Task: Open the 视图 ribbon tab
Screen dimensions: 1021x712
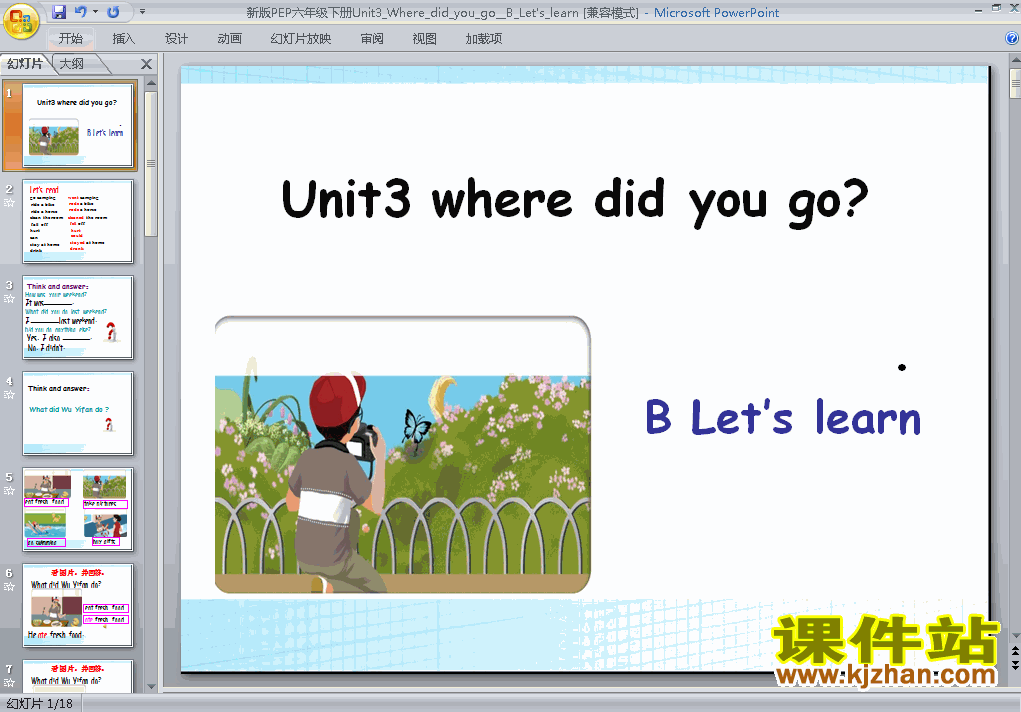Action: (425, 38)
